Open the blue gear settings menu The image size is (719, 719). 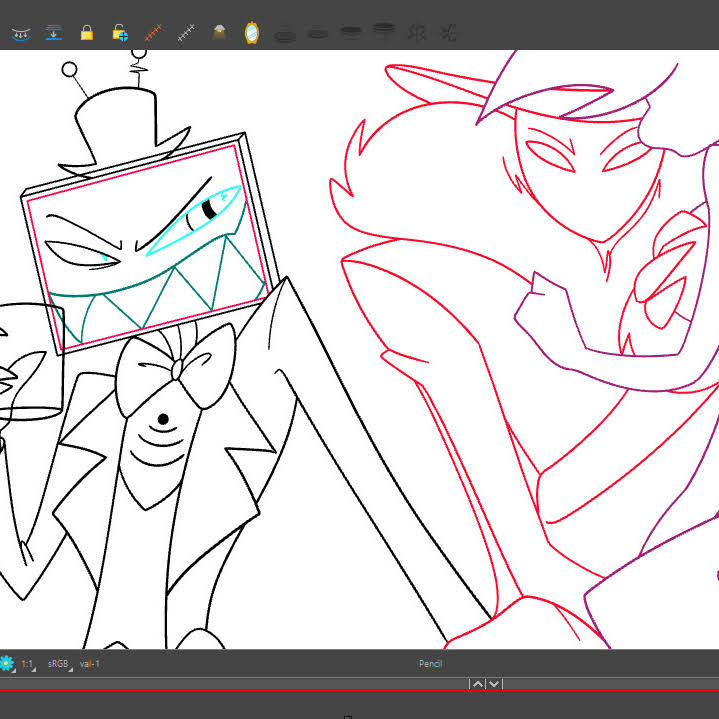coord(6,663)
